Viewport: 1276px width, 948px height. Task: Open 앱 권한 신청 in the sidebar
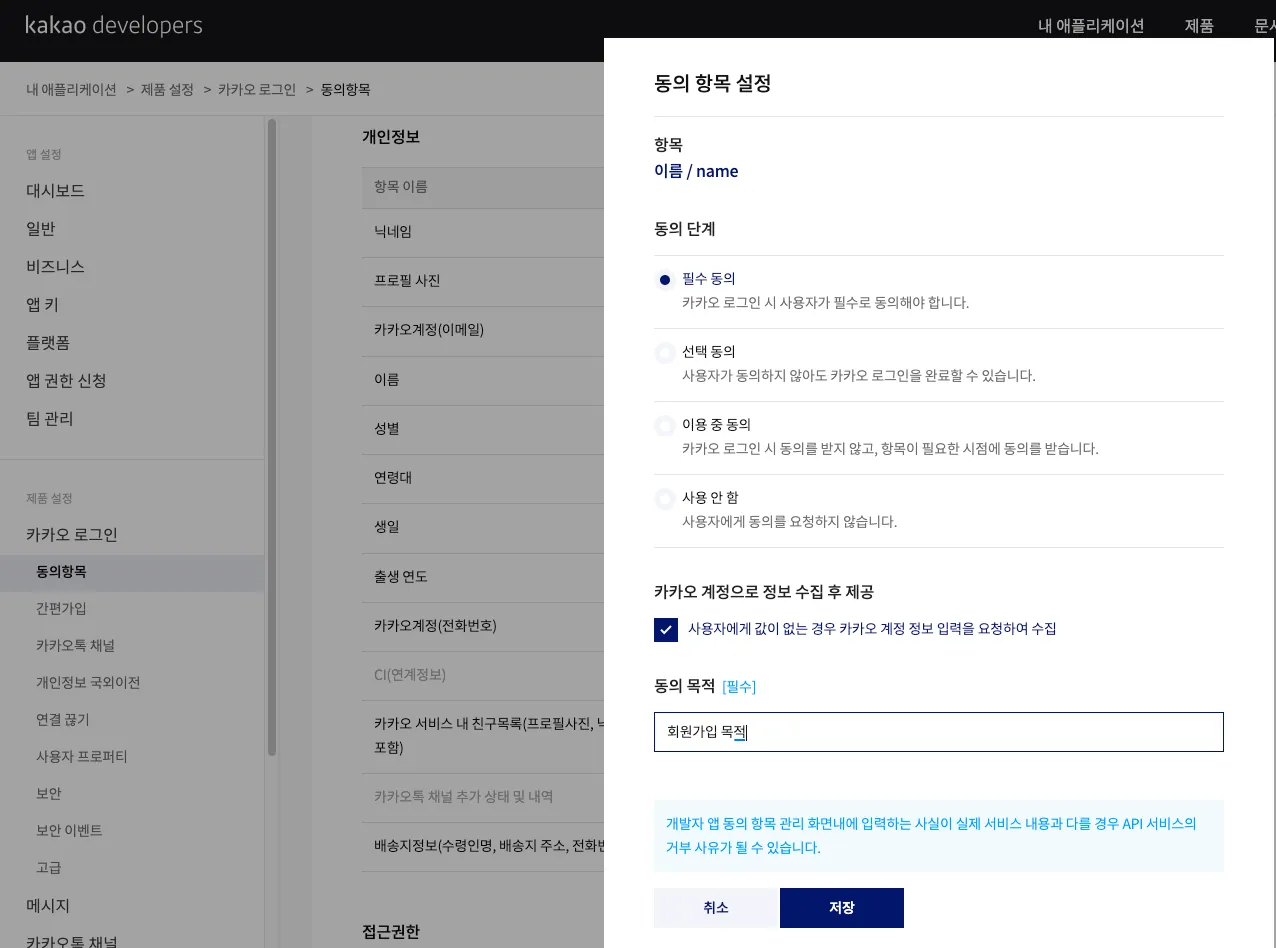pos(66,381)
